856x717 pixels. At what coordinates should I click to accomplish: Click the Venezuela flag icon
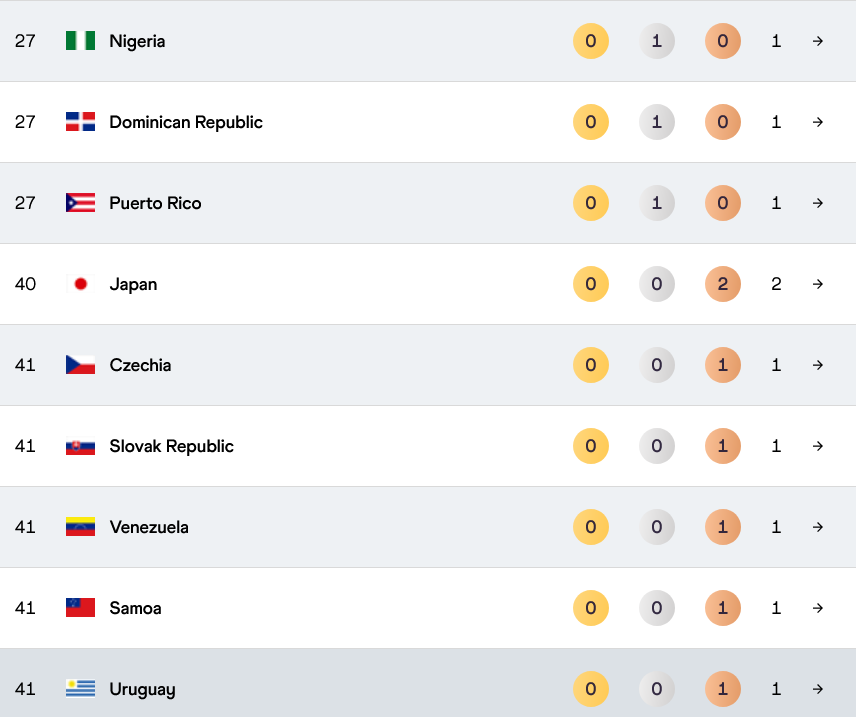80,527
